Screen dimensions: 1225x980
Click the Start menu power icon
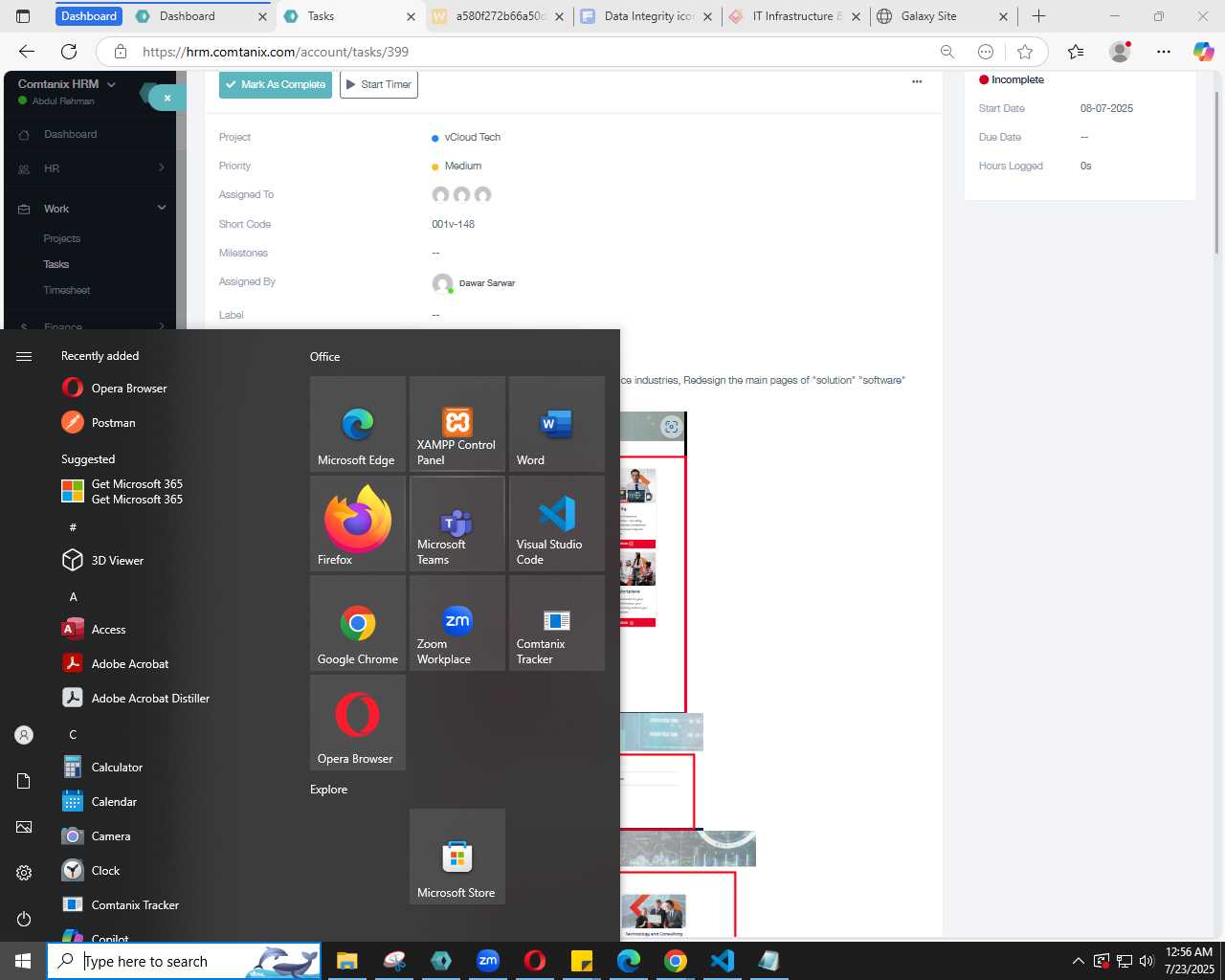[24, 919]
